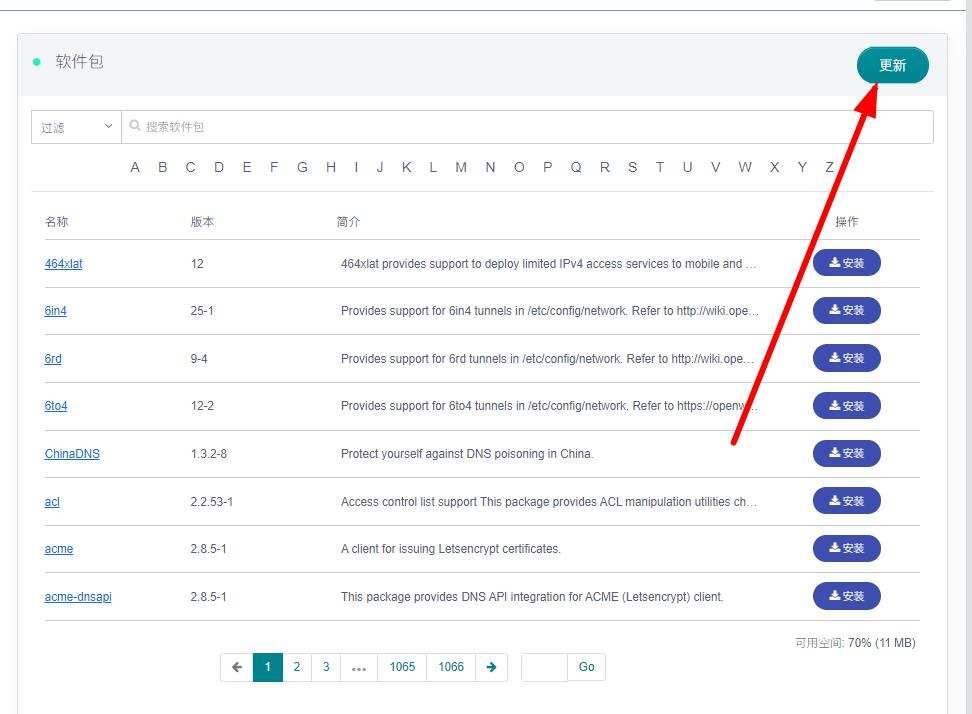Open the 6in4 package link

[x=55, y=311]
